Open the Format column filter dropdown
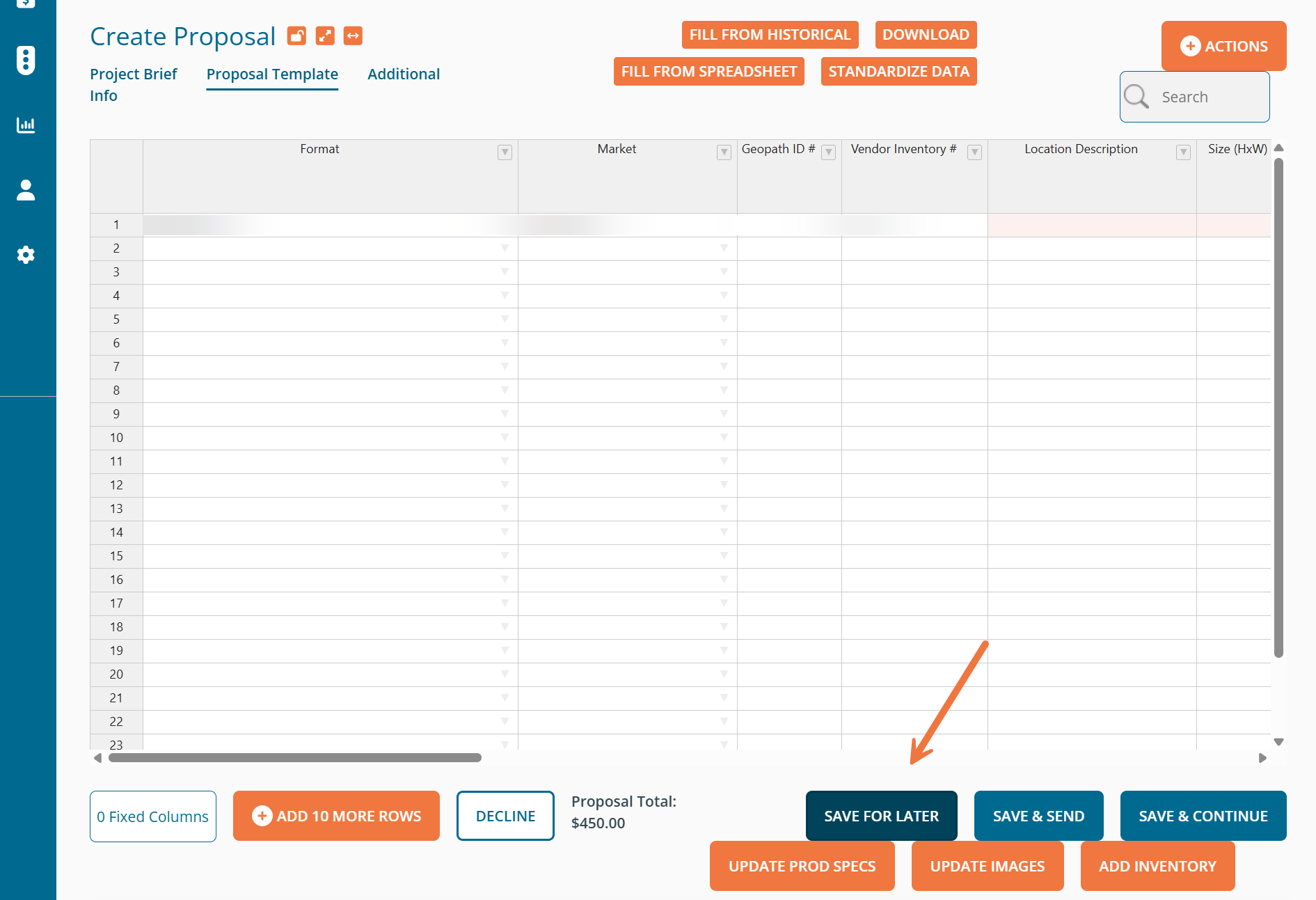1316x900 pixels. click(505, 152)
